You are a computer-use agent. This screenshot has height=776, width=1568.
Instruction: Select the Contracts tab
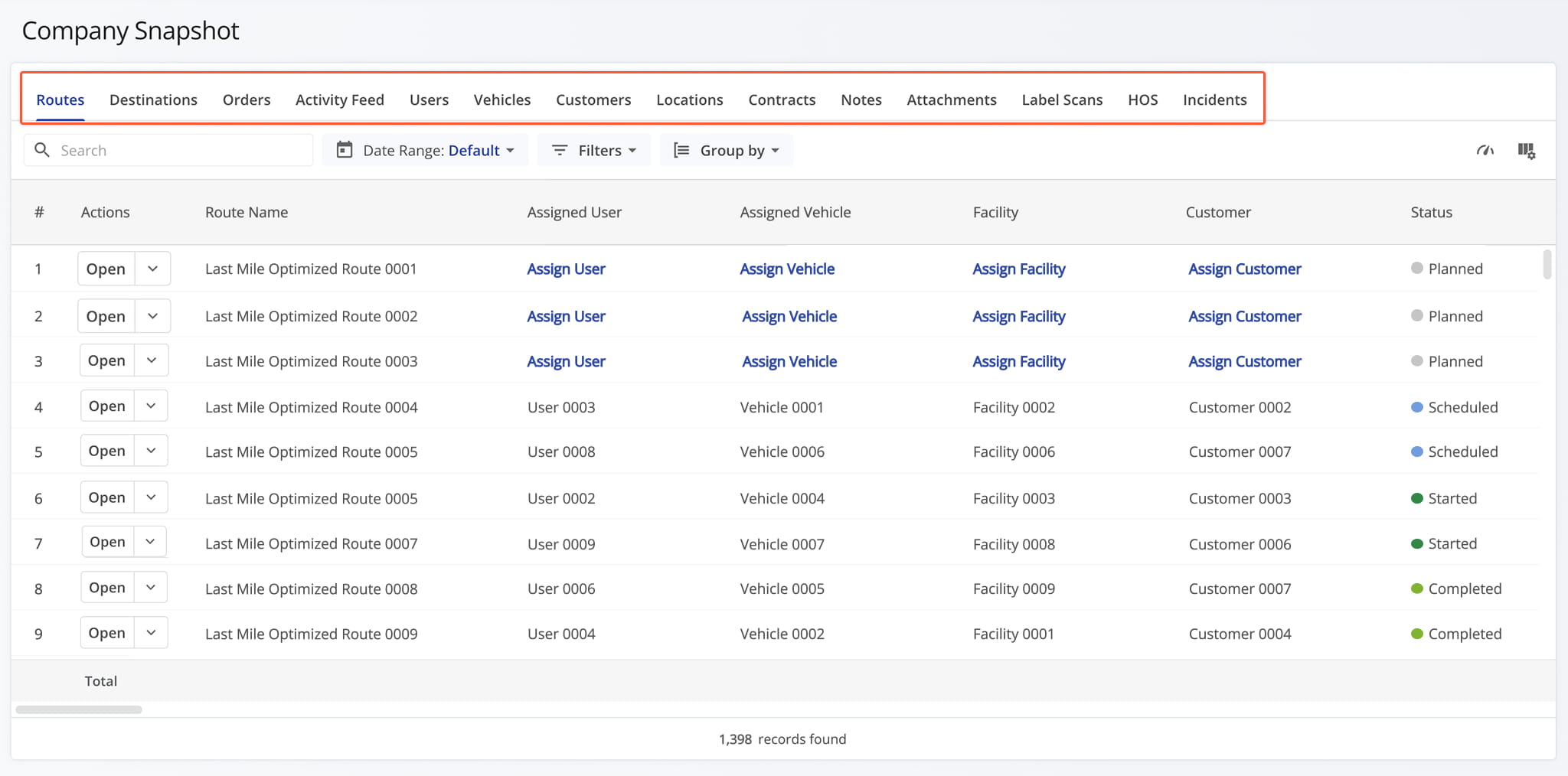(x=782, y=99)
